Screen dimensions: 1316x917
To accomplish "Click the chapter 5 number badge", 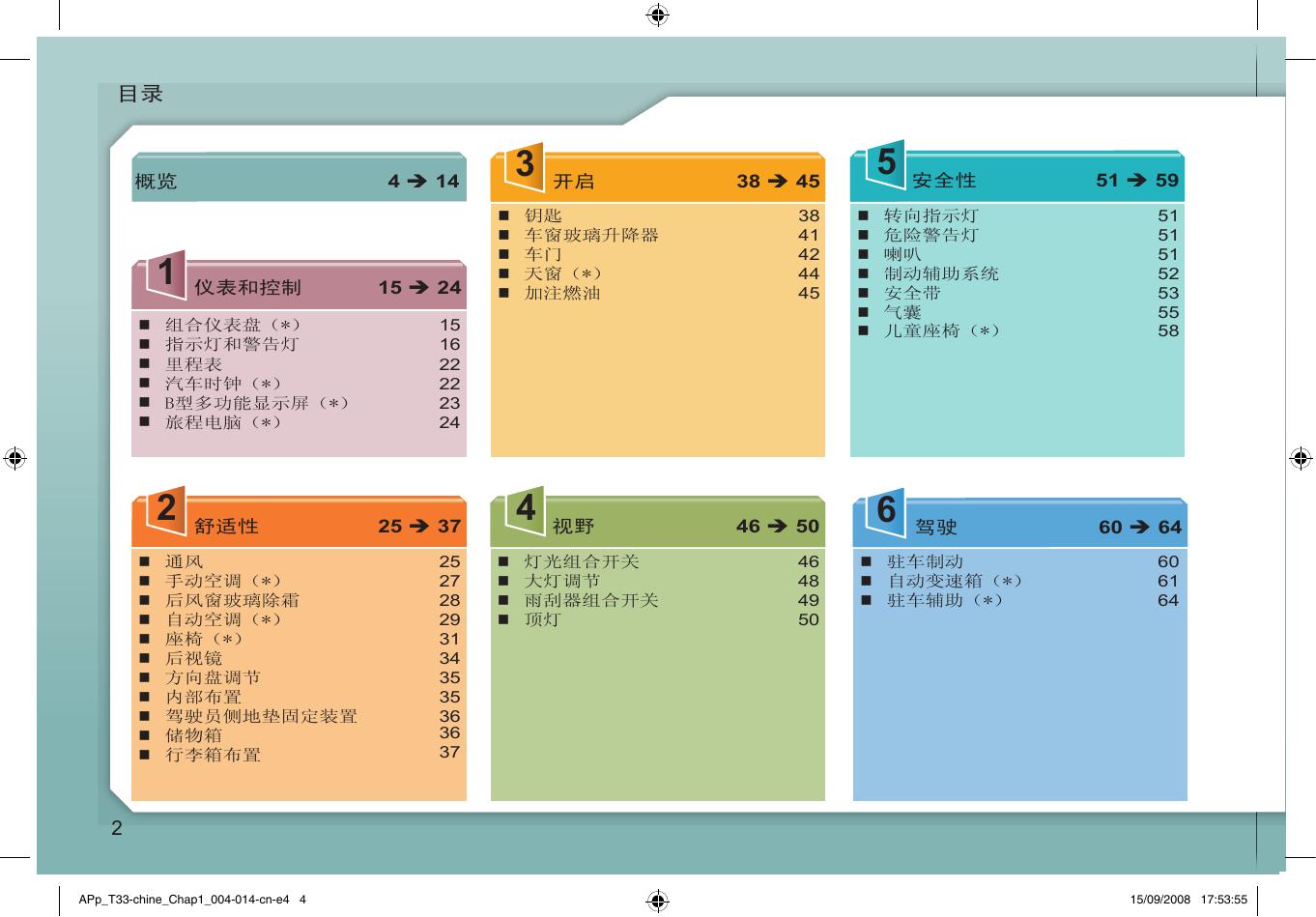I will [x=885, y=163].
